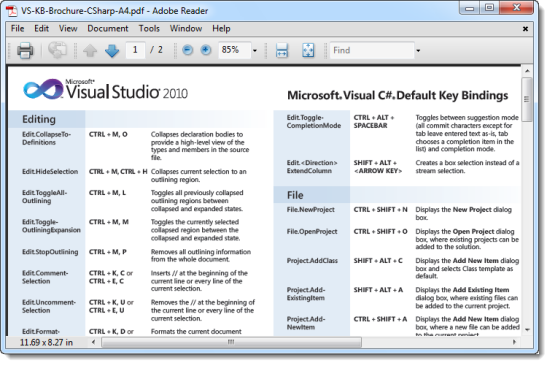Click the vertical scroll up arrow
The width and height of the screenshot is (550, 365).
[x=527, y=71]
